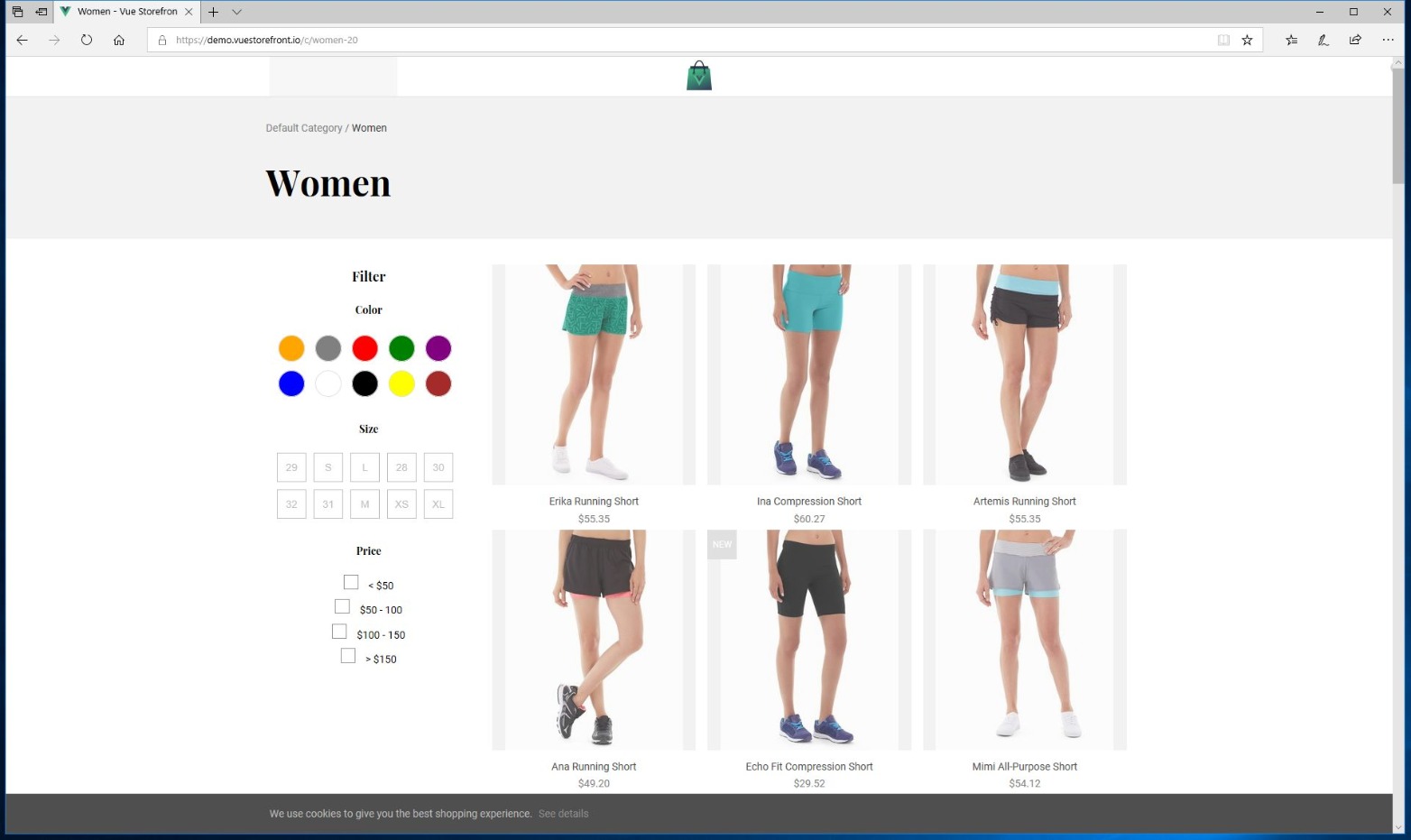Close the Women - Vue Storefront tab

pos(189,12)
